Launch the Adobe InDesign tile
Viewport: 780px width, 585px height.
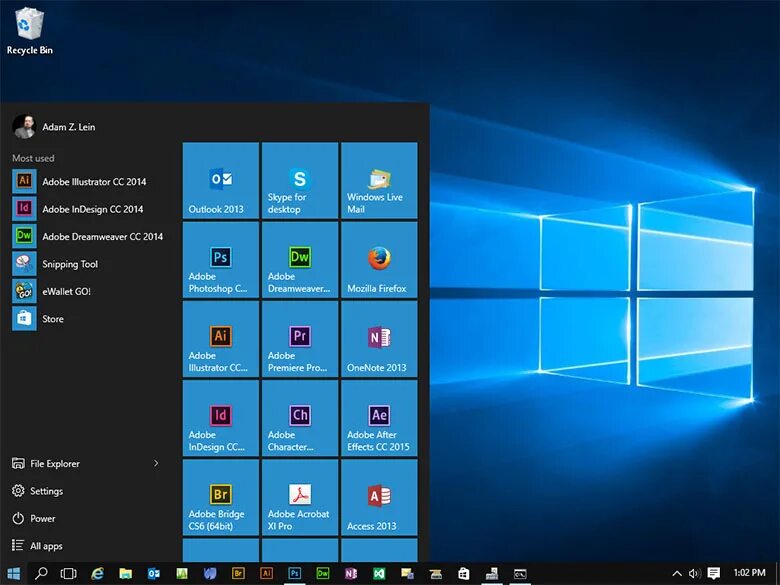point(220,418)
